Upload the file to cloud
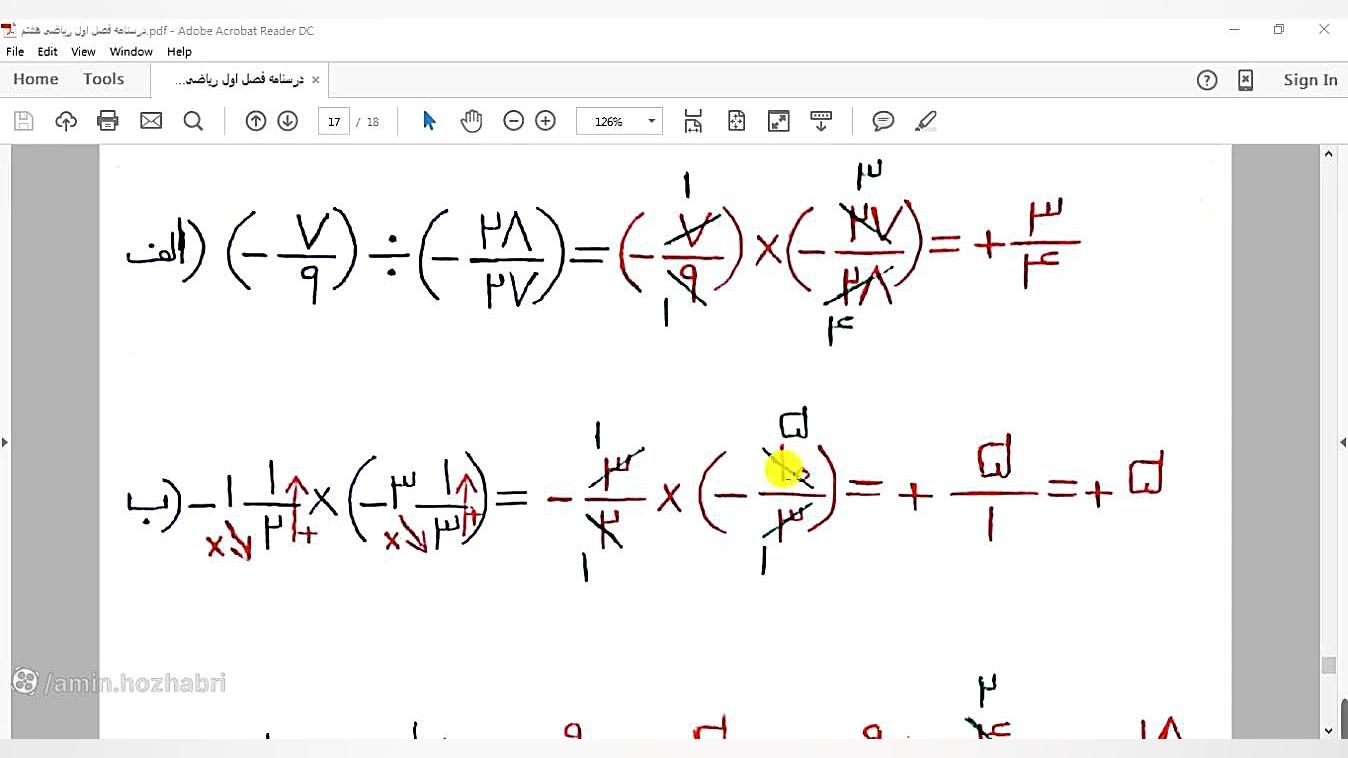This screenshot has width=1348, height=758. pos(66,121)
